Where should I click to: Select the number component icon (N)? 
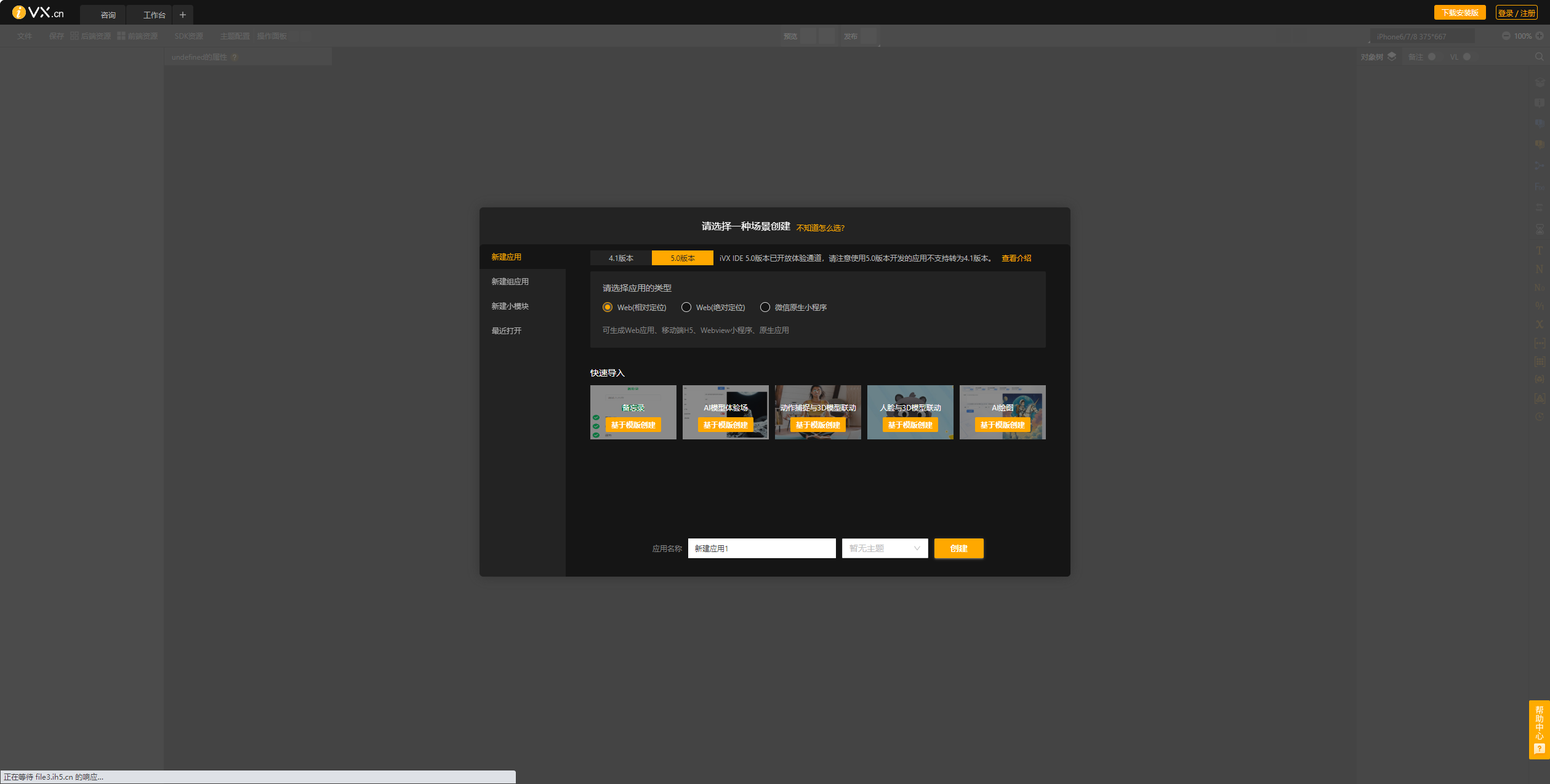(x=1540, y=270)
